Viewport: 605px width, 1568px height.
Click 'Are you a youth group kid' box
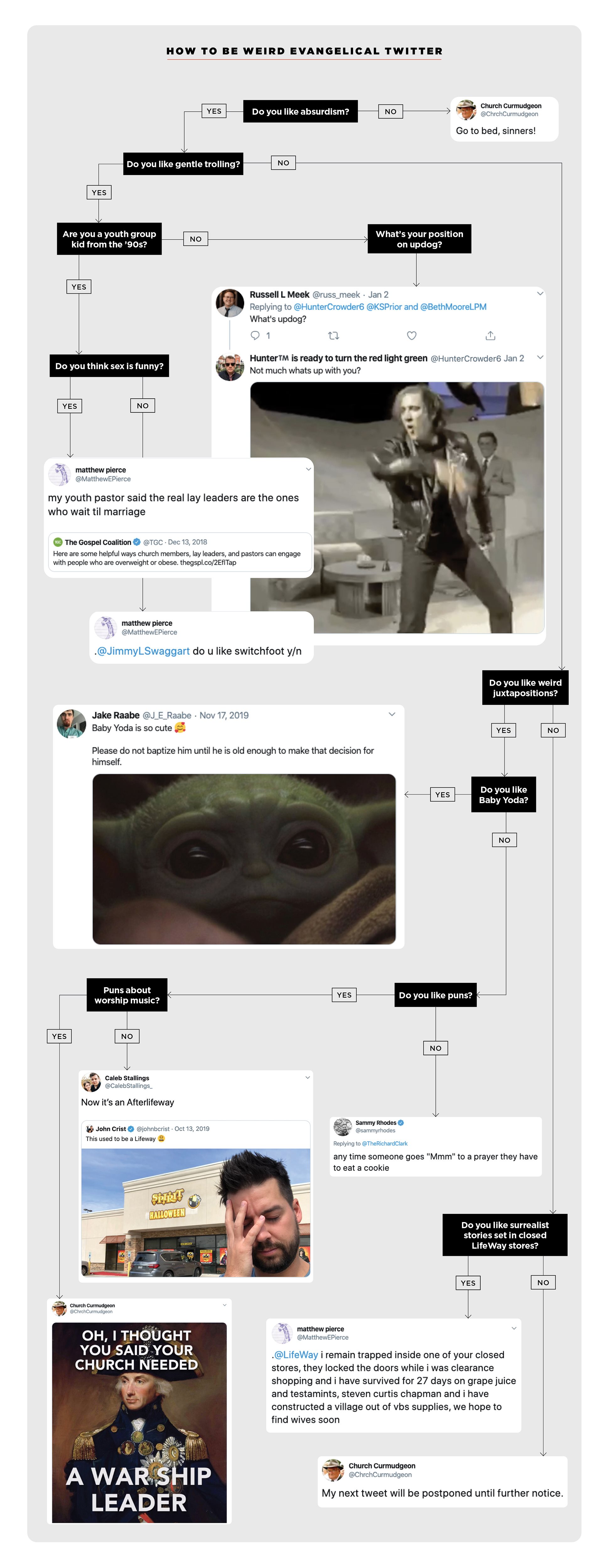[x=110, y=239]
